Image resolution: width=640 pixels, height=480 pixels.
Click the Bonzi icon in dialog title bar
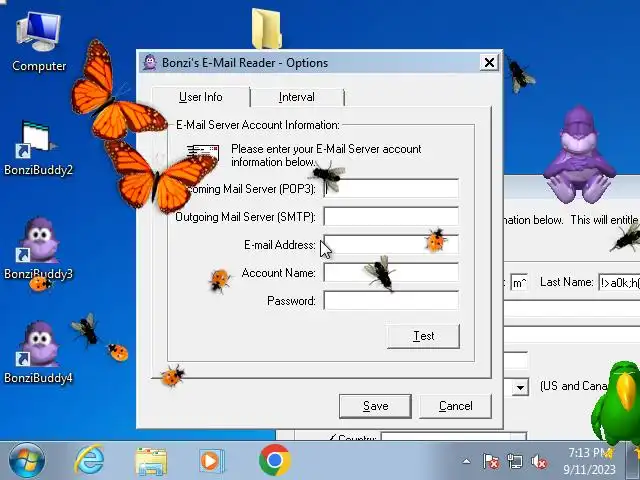150,62
